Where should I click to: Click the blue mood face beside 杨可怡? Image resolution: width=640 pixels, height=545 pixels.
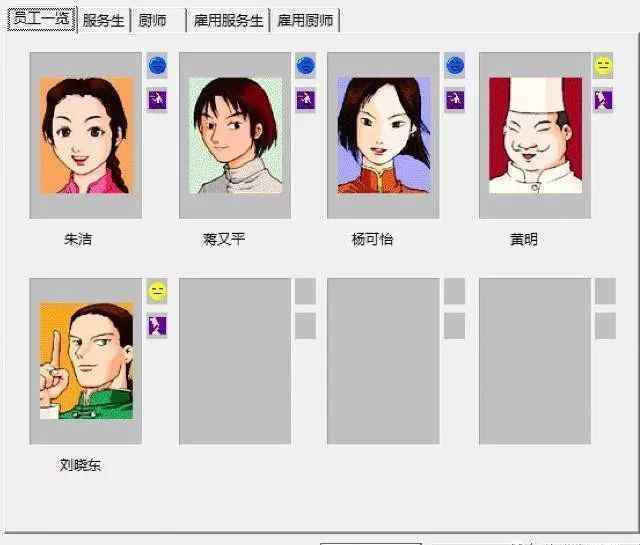[455, 65]
